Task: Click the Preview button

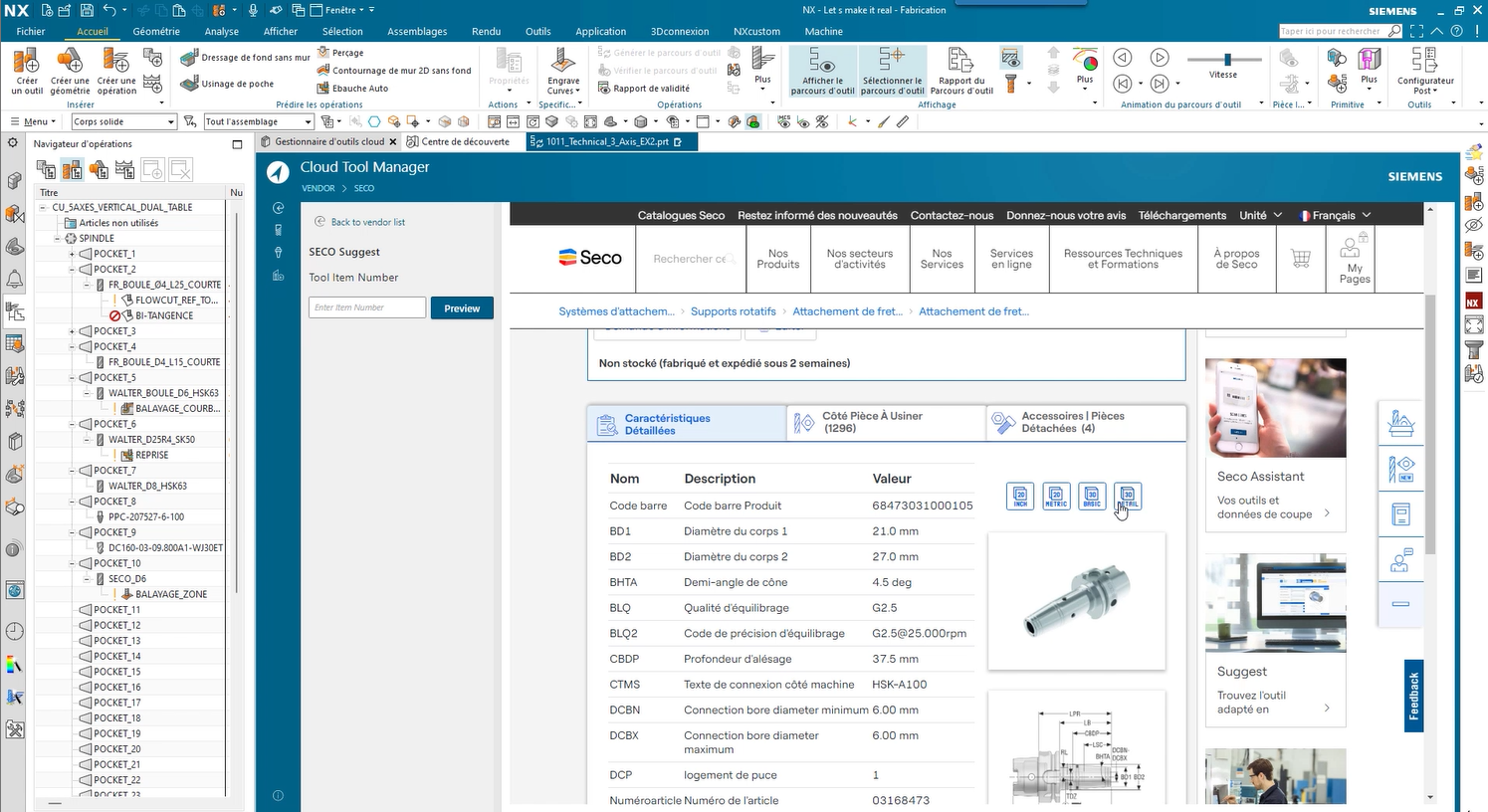Action: pyautogui.click(x=462, y=308)
